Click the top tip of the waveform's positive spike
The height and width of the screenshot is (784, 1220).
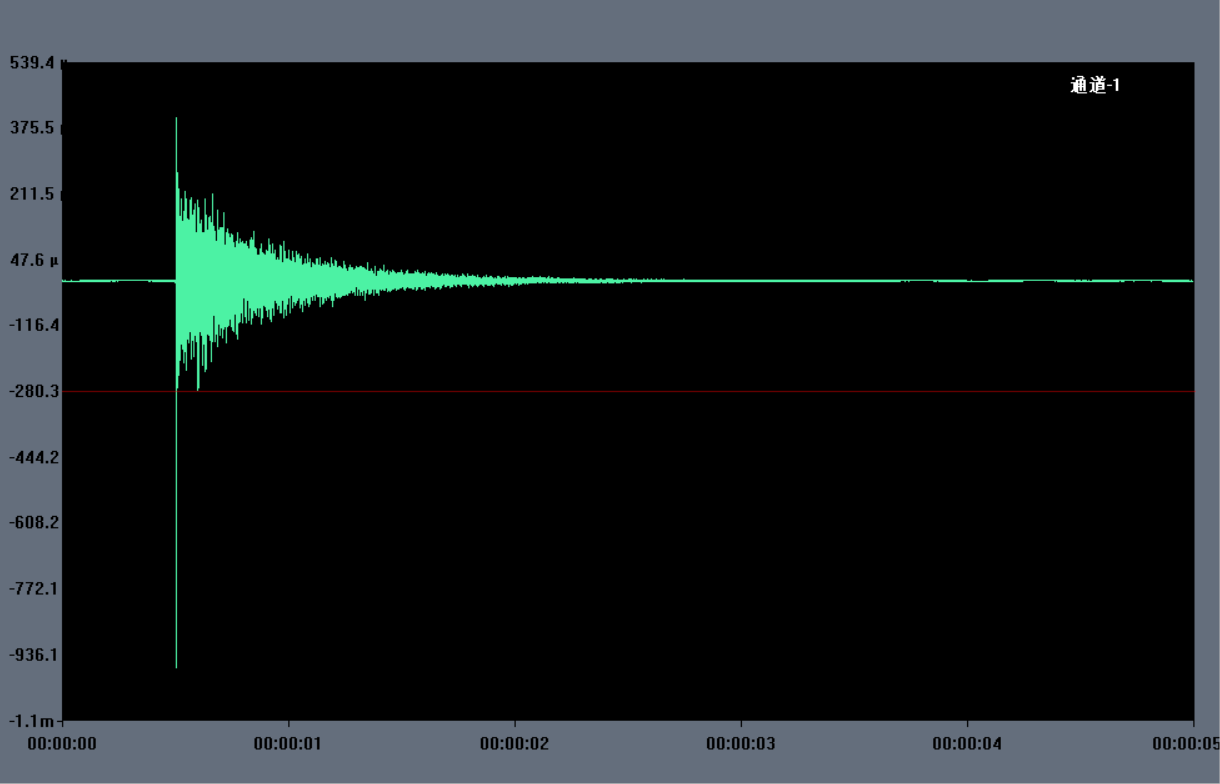coord(176,120)
